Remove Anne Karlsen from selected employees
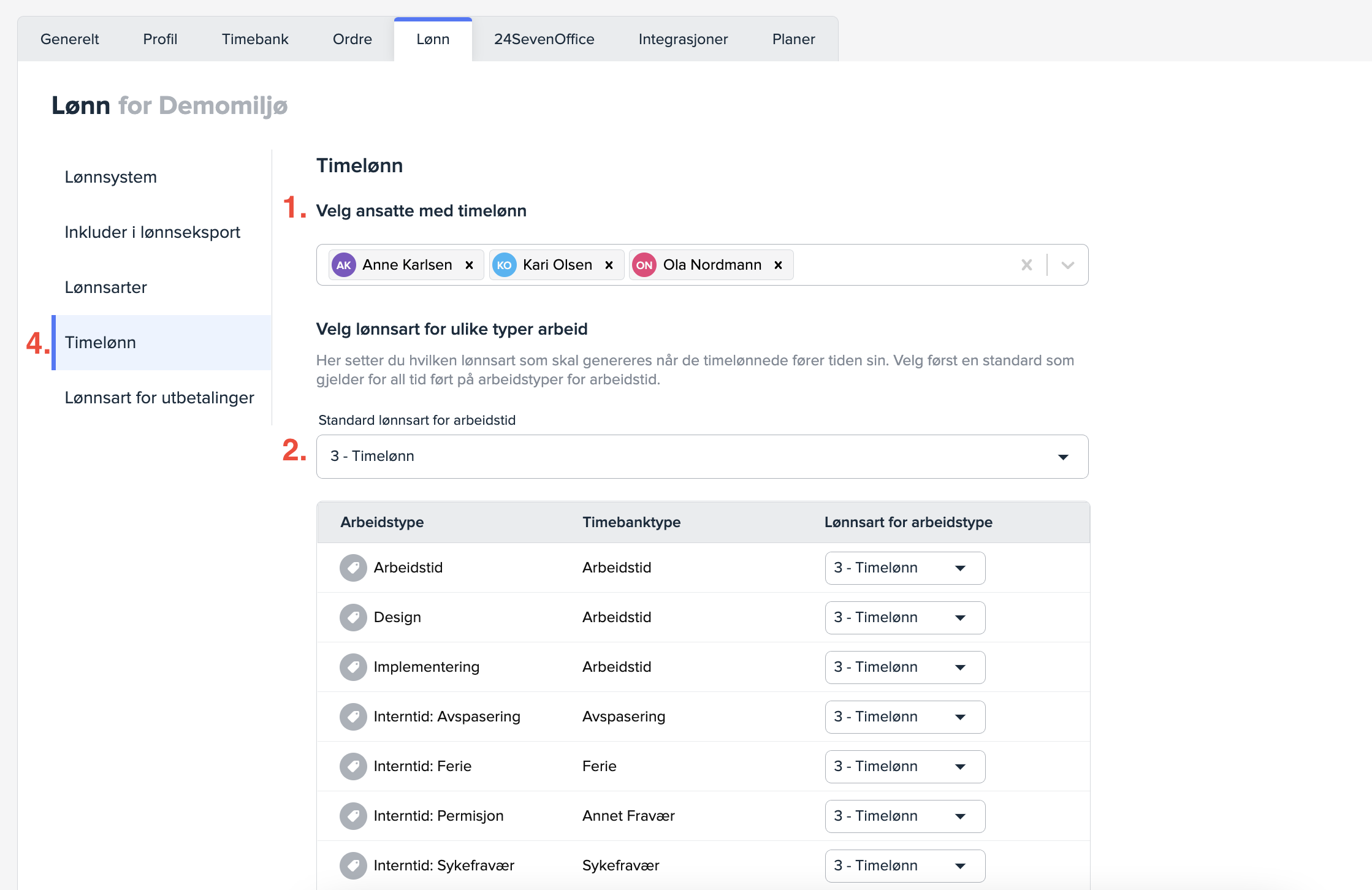Image resolution: width=1372 pixels, height=890 pixels. 469,265
